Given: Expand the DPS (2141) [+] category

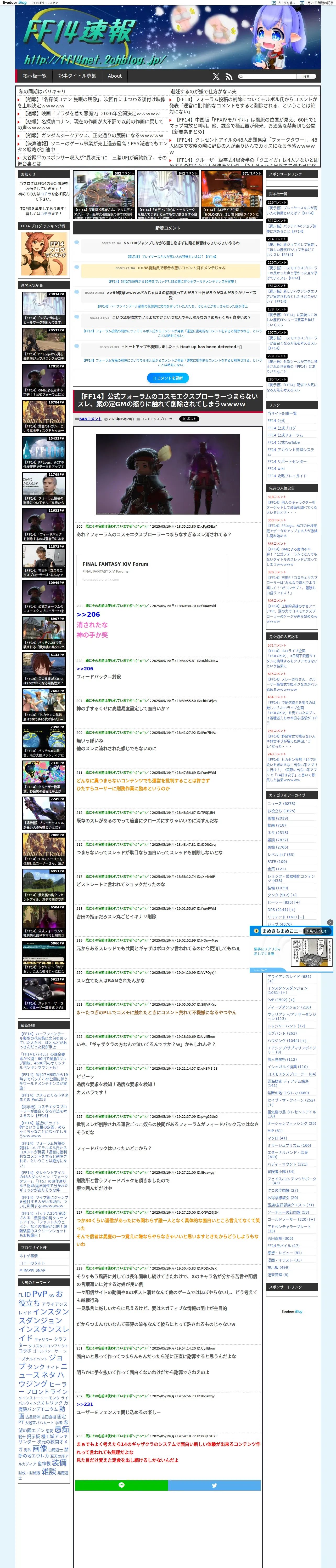Looking at the screenshot, I should tap(281, 909).
